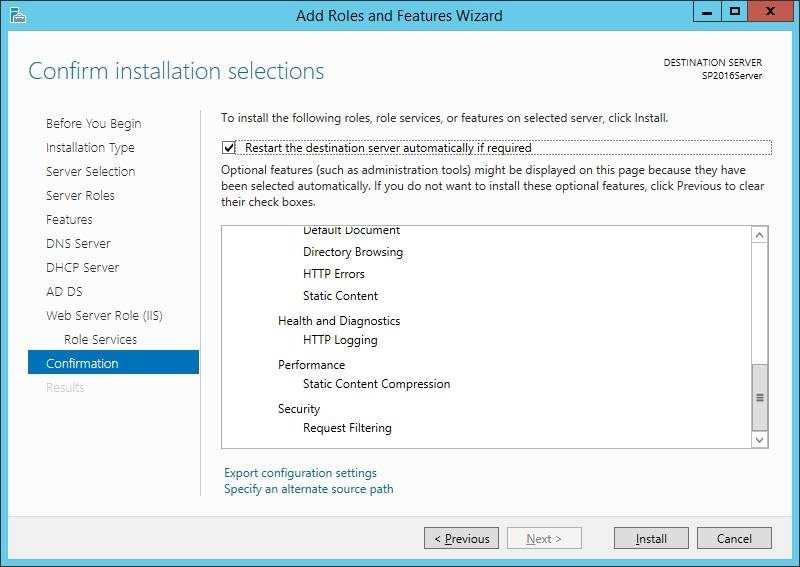Minimize the wizard window

(707, 12)
